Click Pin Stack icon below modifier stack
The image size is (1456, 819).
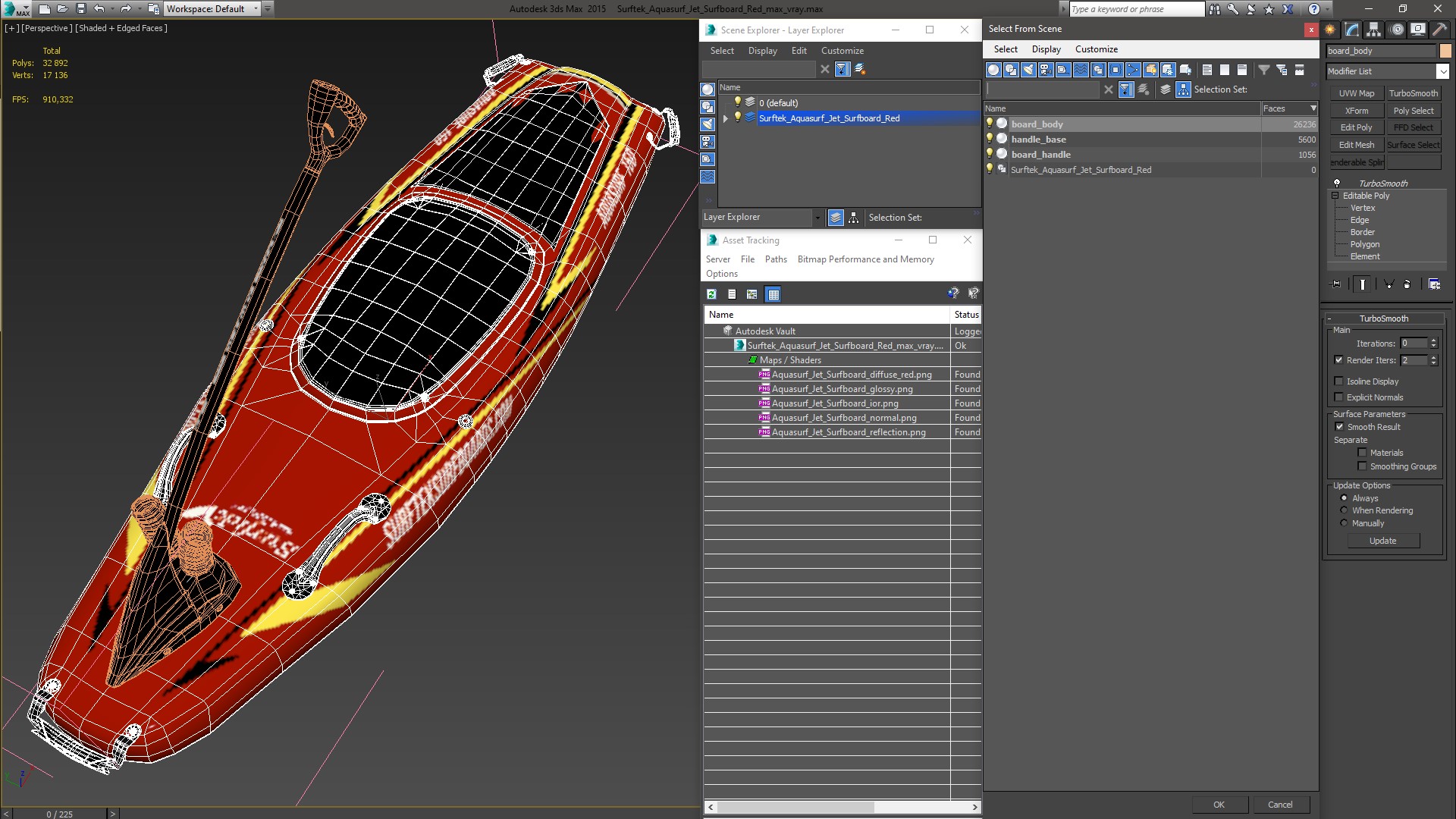point(1336,284)
